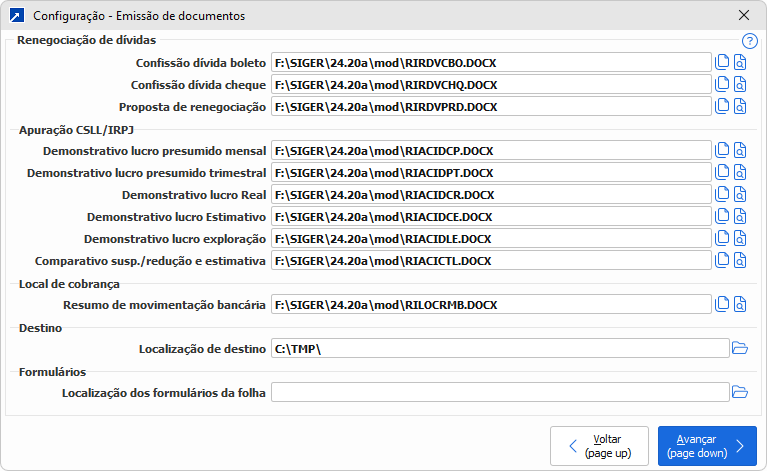This screenshot has width=767, height=471.
Task: Click copy icon for Proposta de renegociação
Action: click(x=722, y=107)
